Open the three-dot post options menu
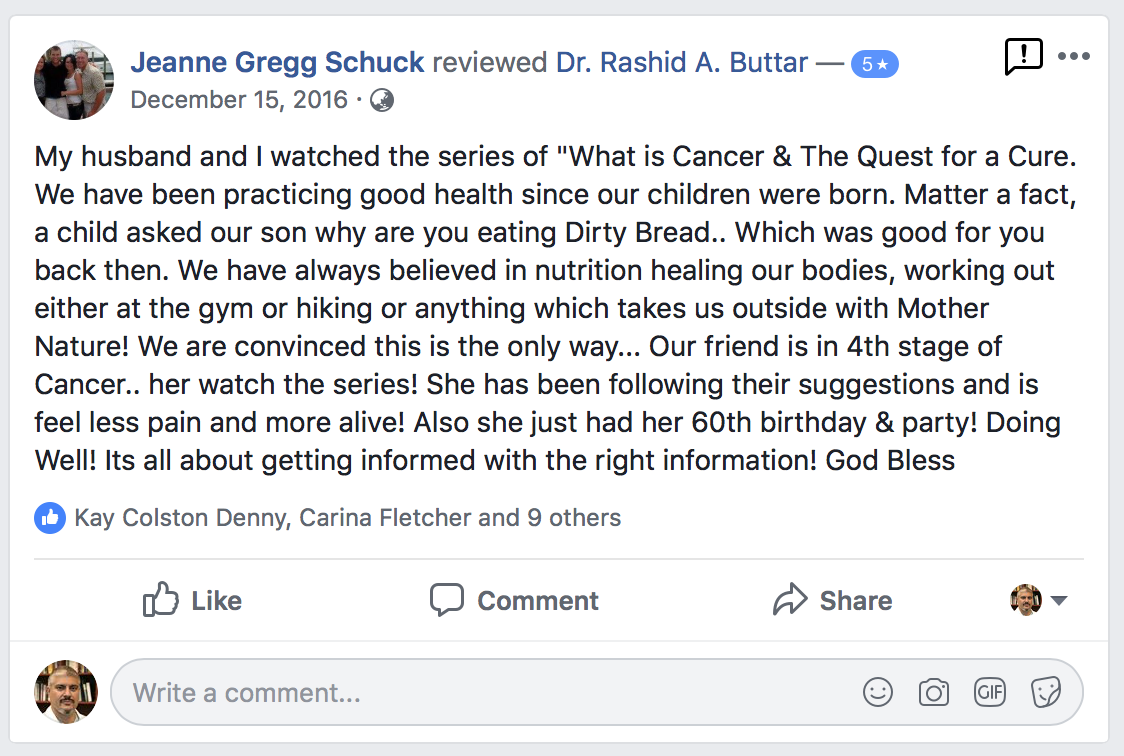 pyautogui.click(x=1074, y=56)
